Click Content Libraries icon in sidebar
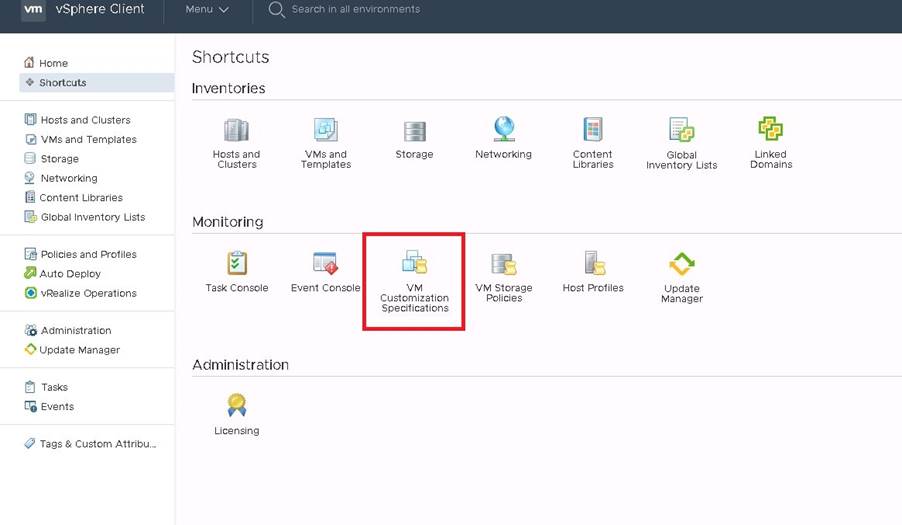Image resolution: width=902 pixels, height=525 pixels. point(30,197)
